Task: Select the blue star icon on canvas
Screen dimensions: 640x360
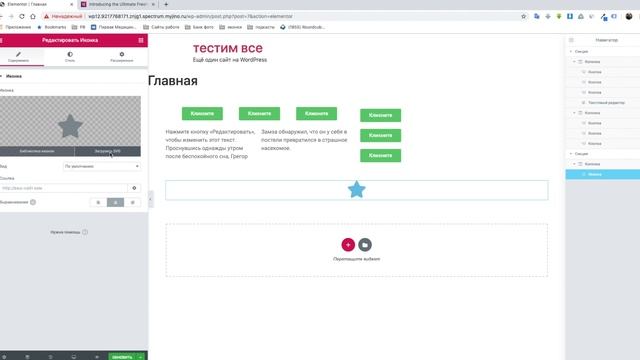Action: point(356,189)
